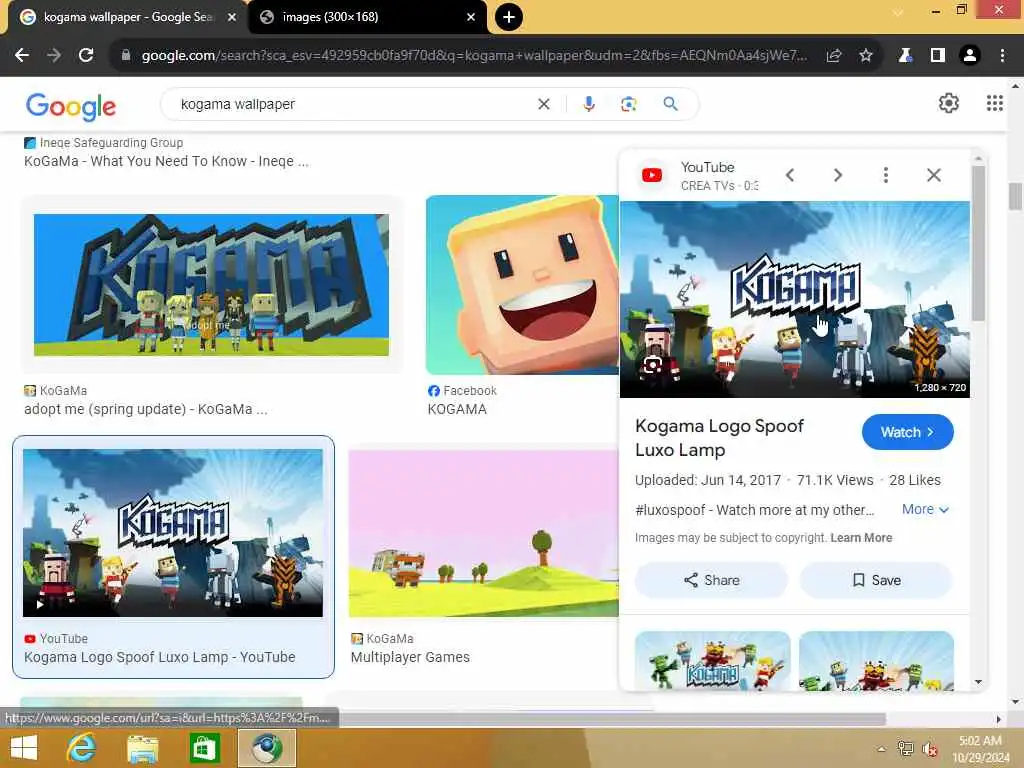1024x768 pixels.
Task: Click the Facebook source label
Action: click(x=462, y=391)
